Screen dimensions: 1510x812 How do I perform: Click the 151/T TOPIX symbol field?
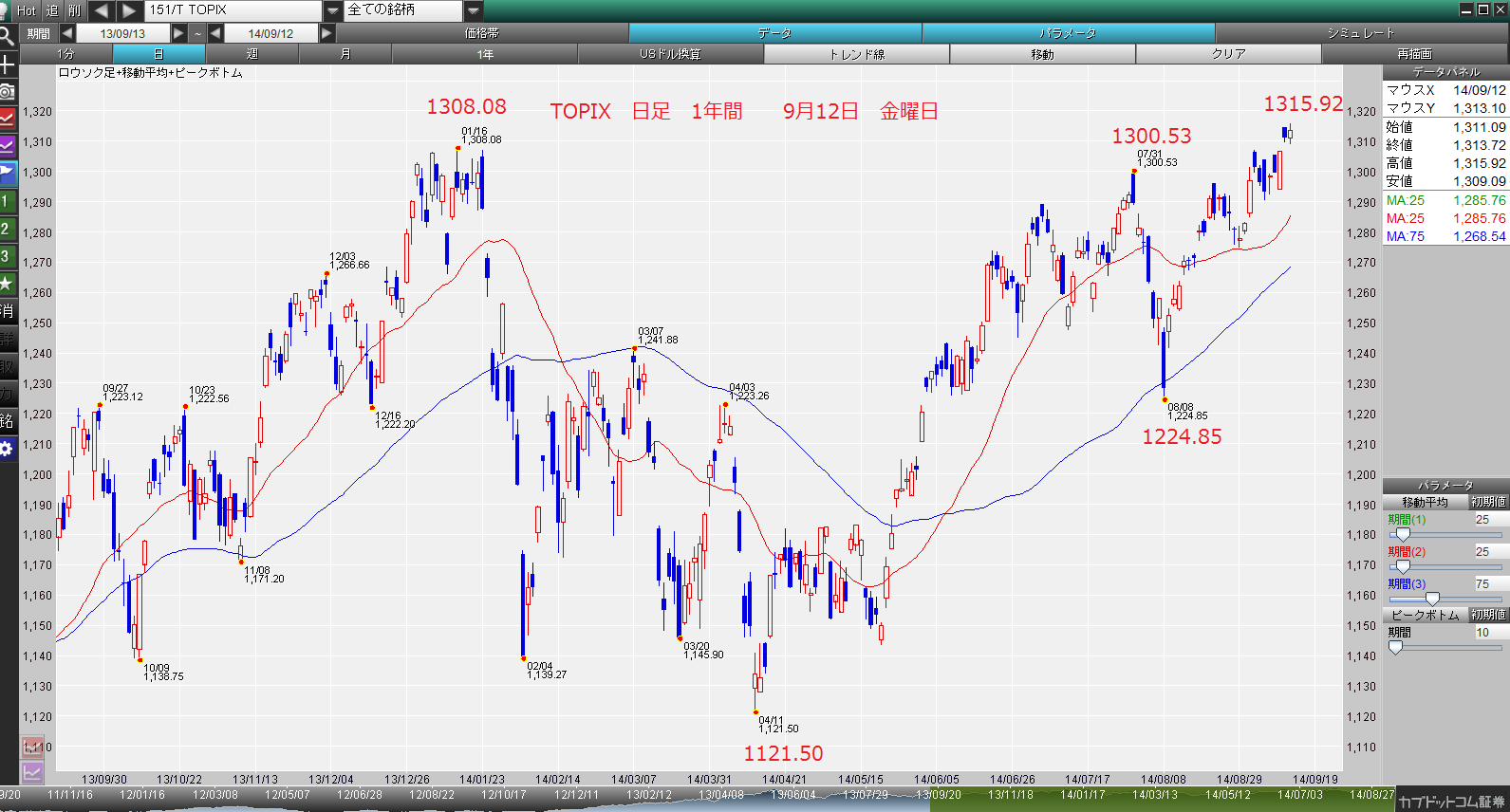click(x=233, y=10)
